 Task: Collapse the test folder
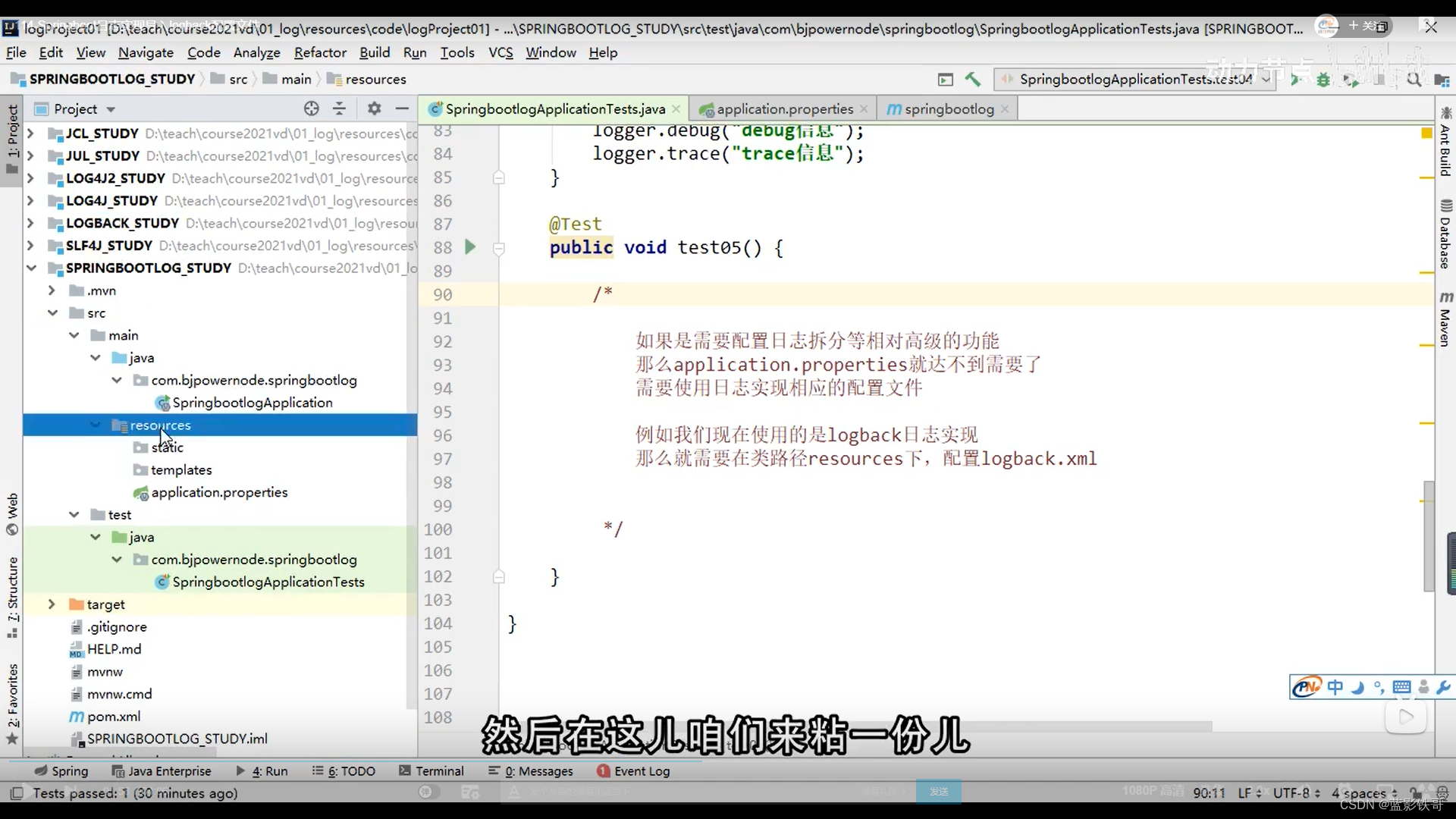[x=74, y=515]
